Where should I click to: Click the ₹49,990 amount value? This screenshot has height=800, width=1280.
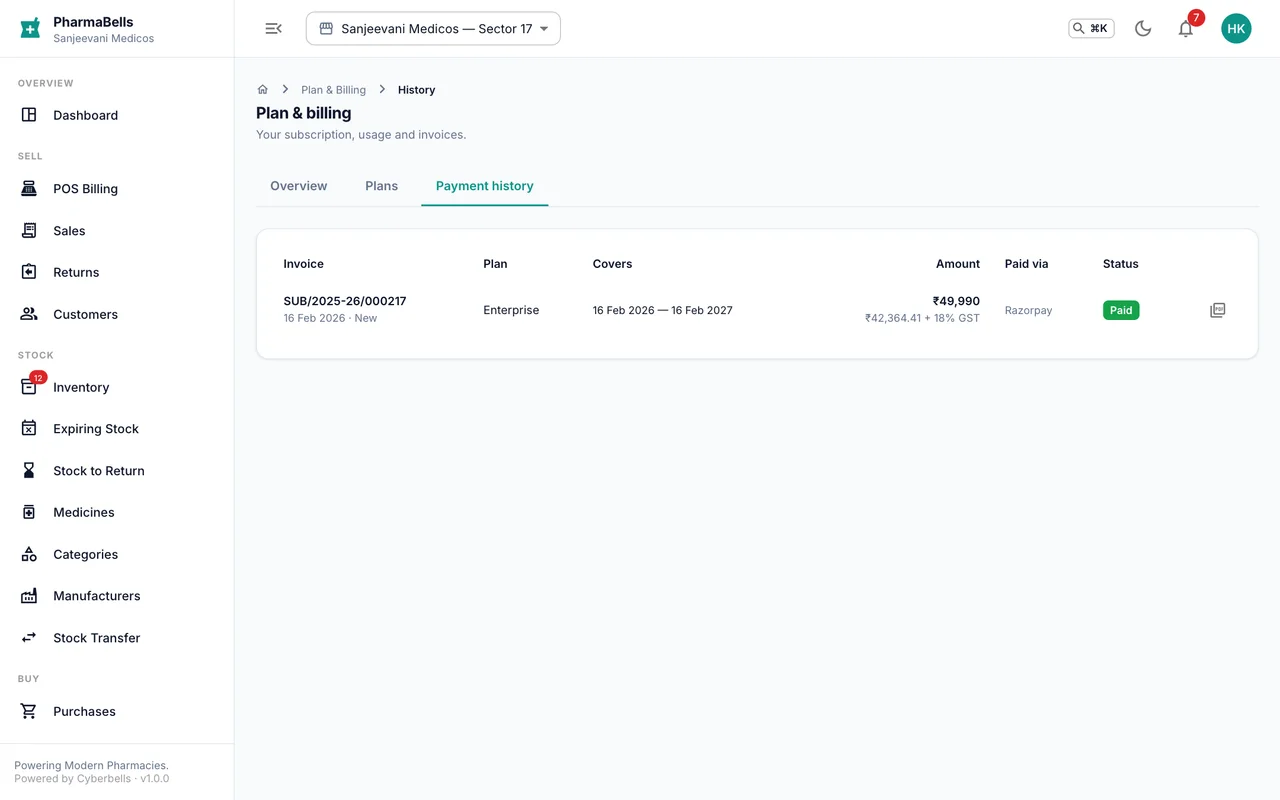click(956, 301)
